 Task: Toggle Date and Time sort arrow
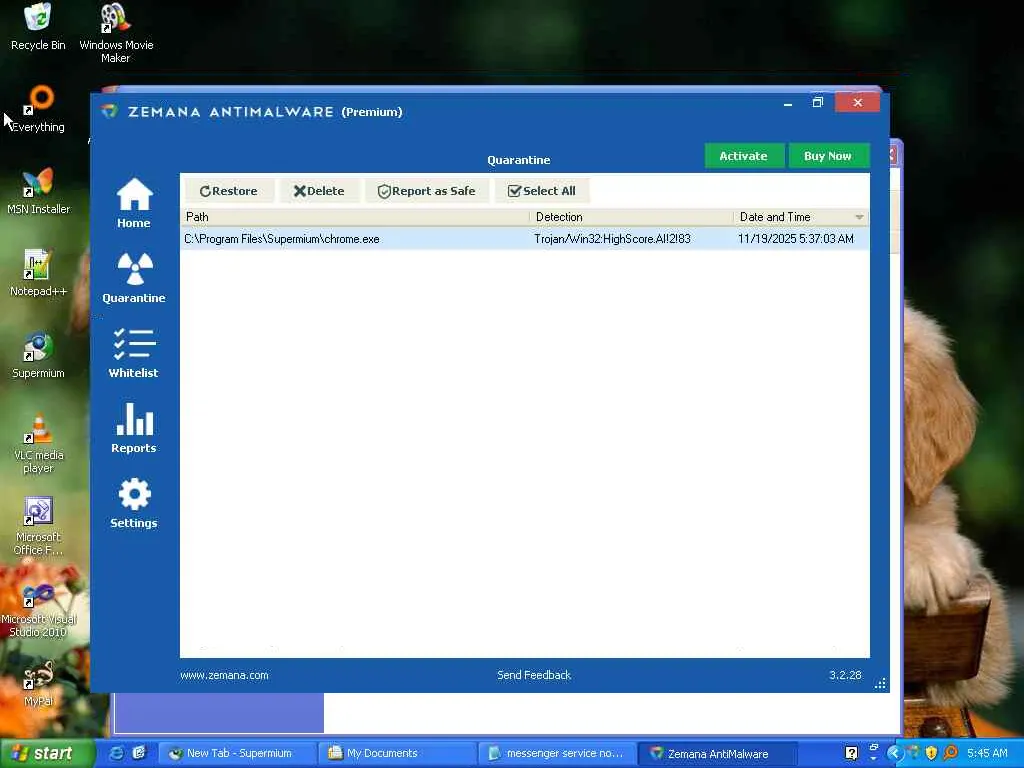(x=859, y=217)
